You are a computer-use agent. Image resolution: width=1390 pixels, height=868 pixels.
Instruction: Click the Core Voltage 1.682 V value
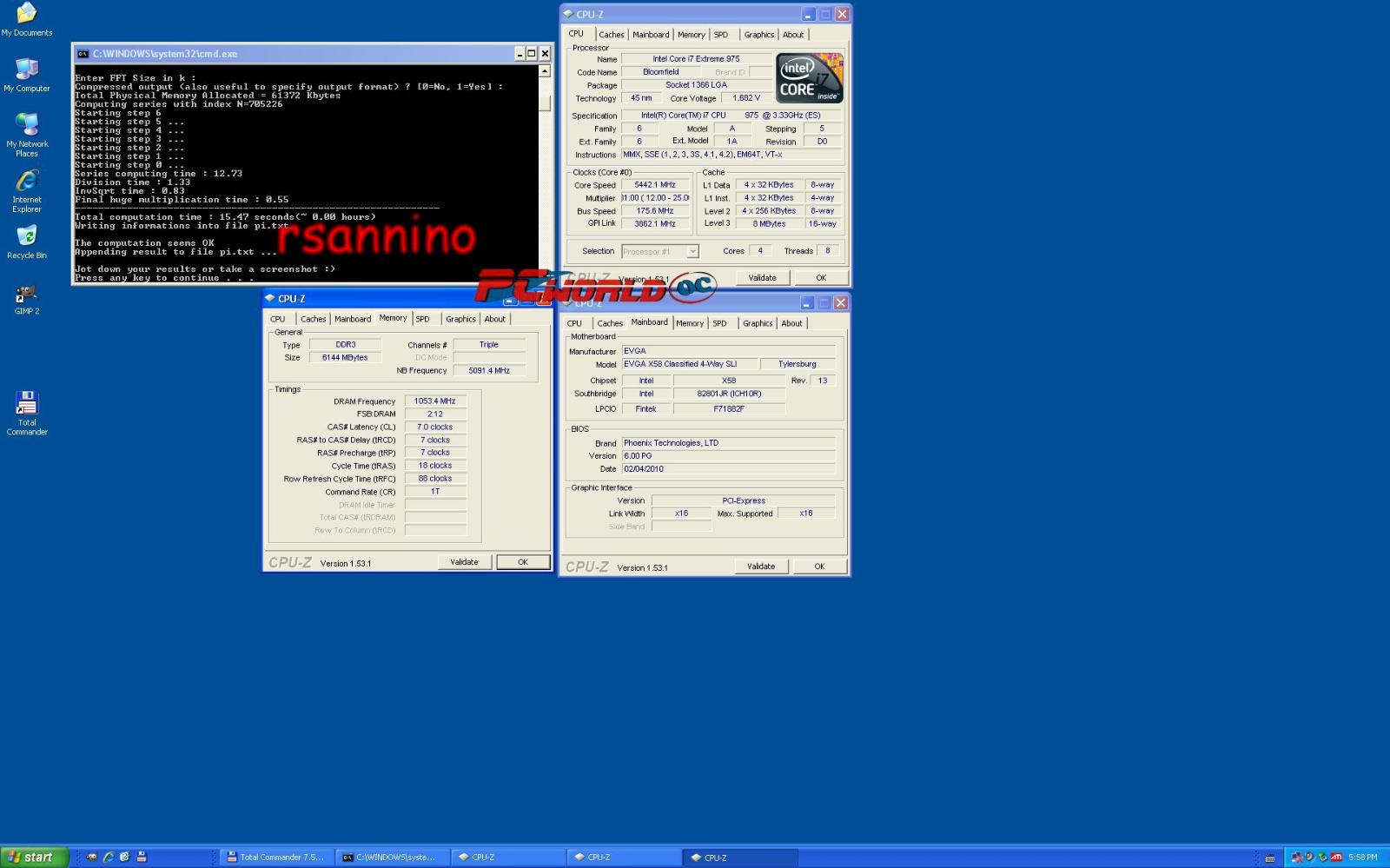(x=746, y=98)
